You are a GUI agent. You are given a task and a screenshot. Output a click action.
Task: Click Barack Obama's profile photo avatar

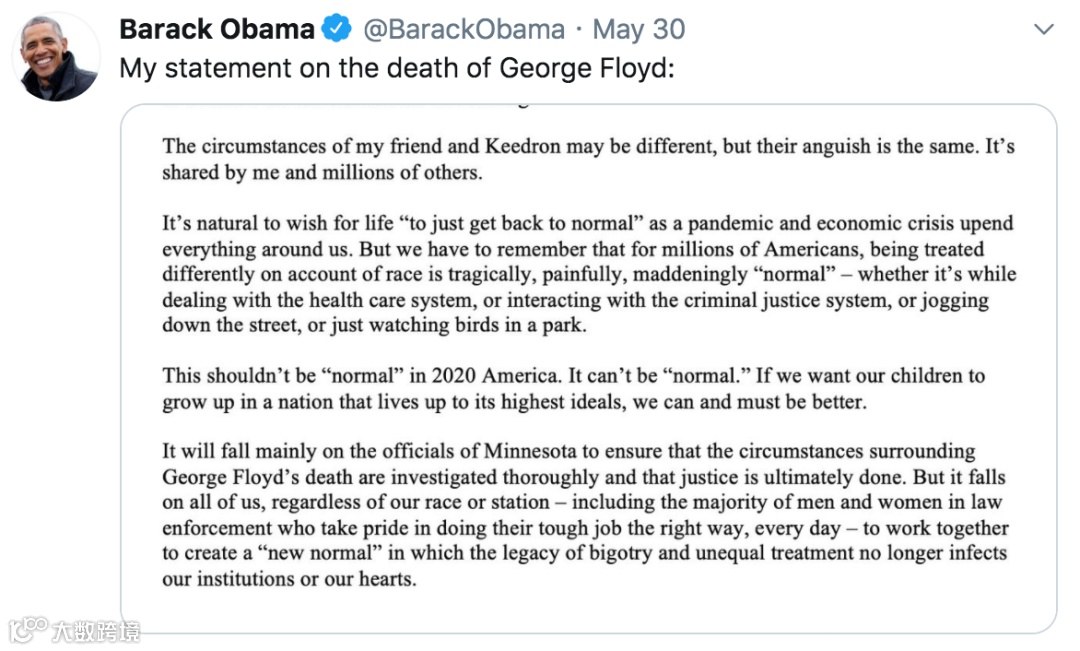point(56,57)
